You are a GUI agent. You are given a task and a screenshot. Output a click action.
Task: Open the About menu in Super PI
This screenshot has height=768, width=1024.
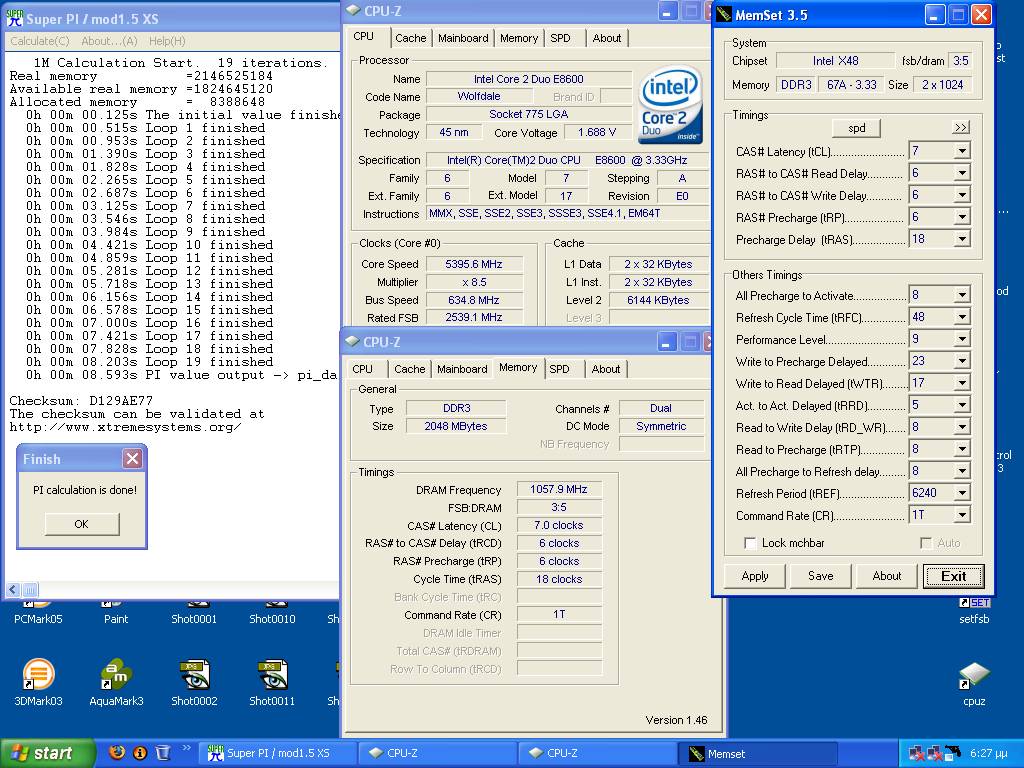(x=109, y=40)
